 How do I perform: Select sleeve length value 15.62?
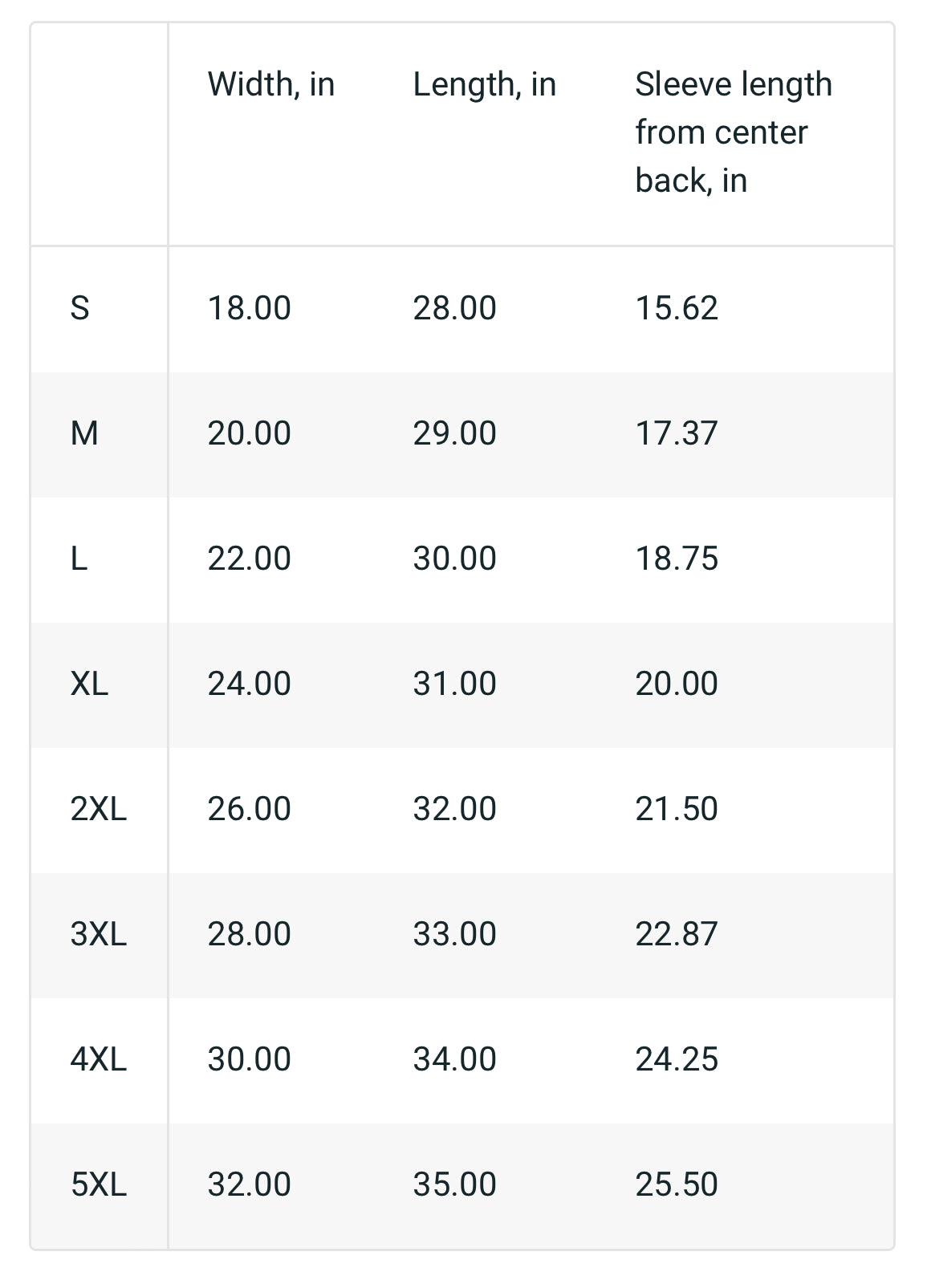677,308
